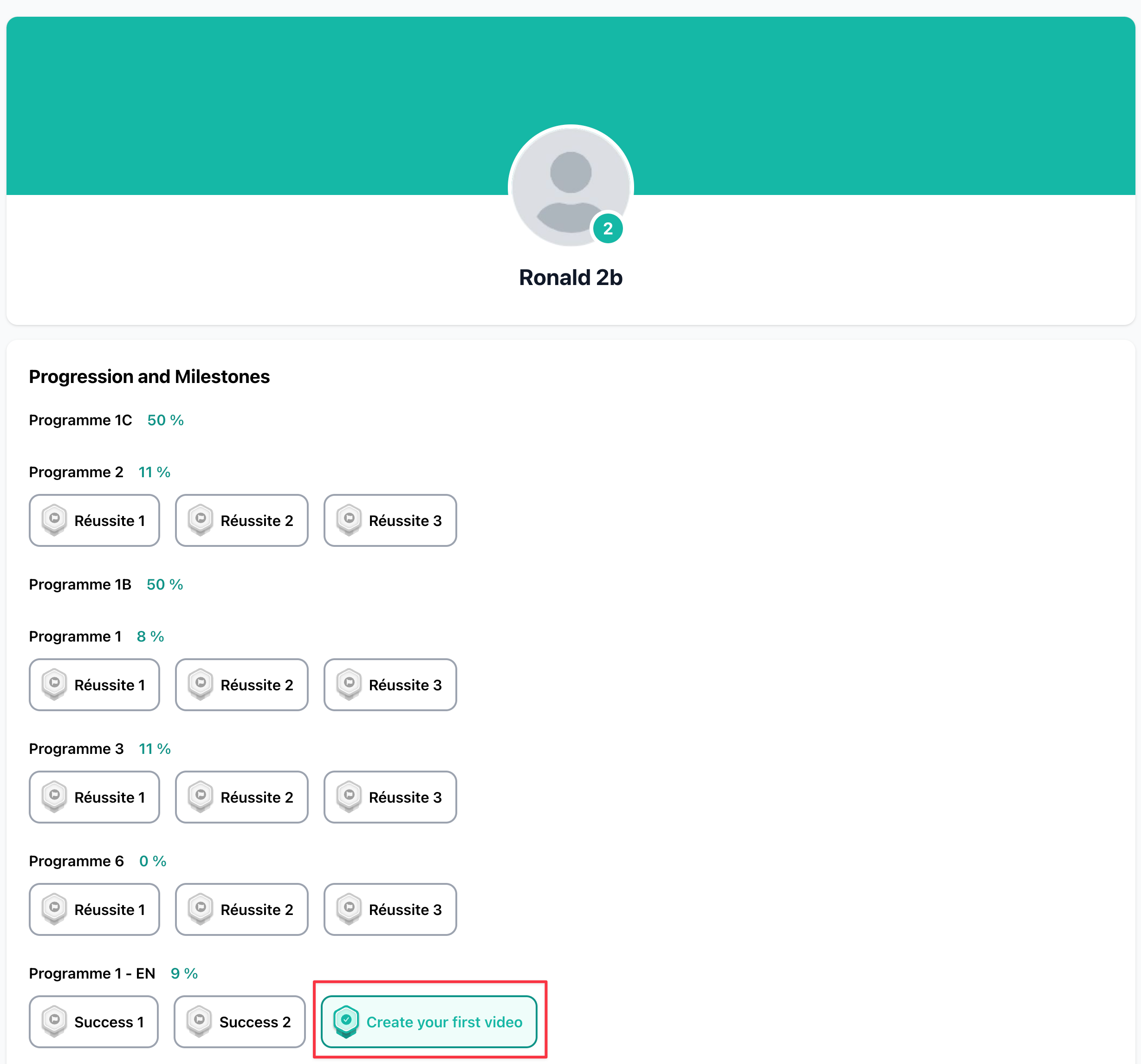This screenshot has width=1141, height=1064.
Task: Click the level 2 badge on avatar
Action: [x=608, y=228]
